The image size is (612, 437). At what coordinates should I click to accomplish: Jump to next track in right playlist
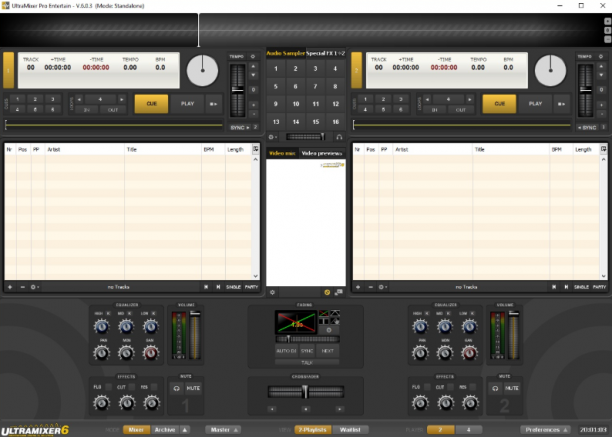[x=566, y=287]
